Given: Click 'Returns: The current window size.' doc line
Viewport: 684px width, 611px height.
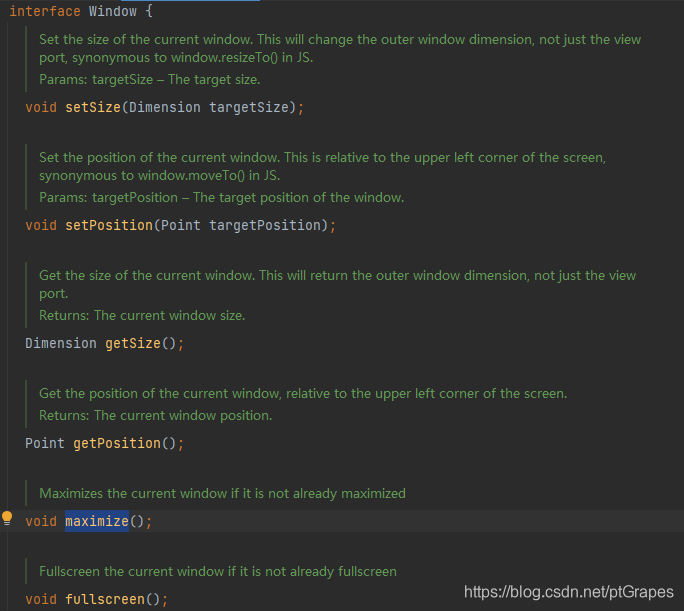Looking at the screenshot, I should pyautogui.click(x=142, y=315).
